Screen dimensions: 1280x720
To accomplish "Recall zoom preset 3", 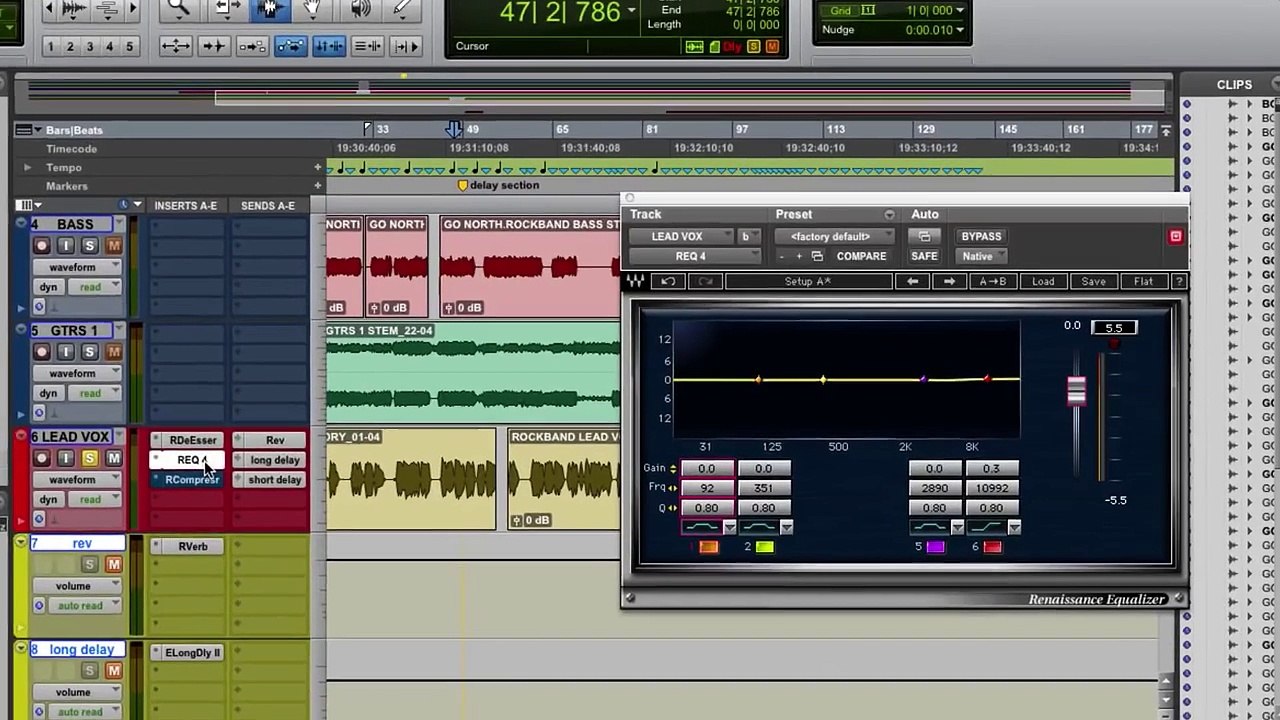I will 90,46.
